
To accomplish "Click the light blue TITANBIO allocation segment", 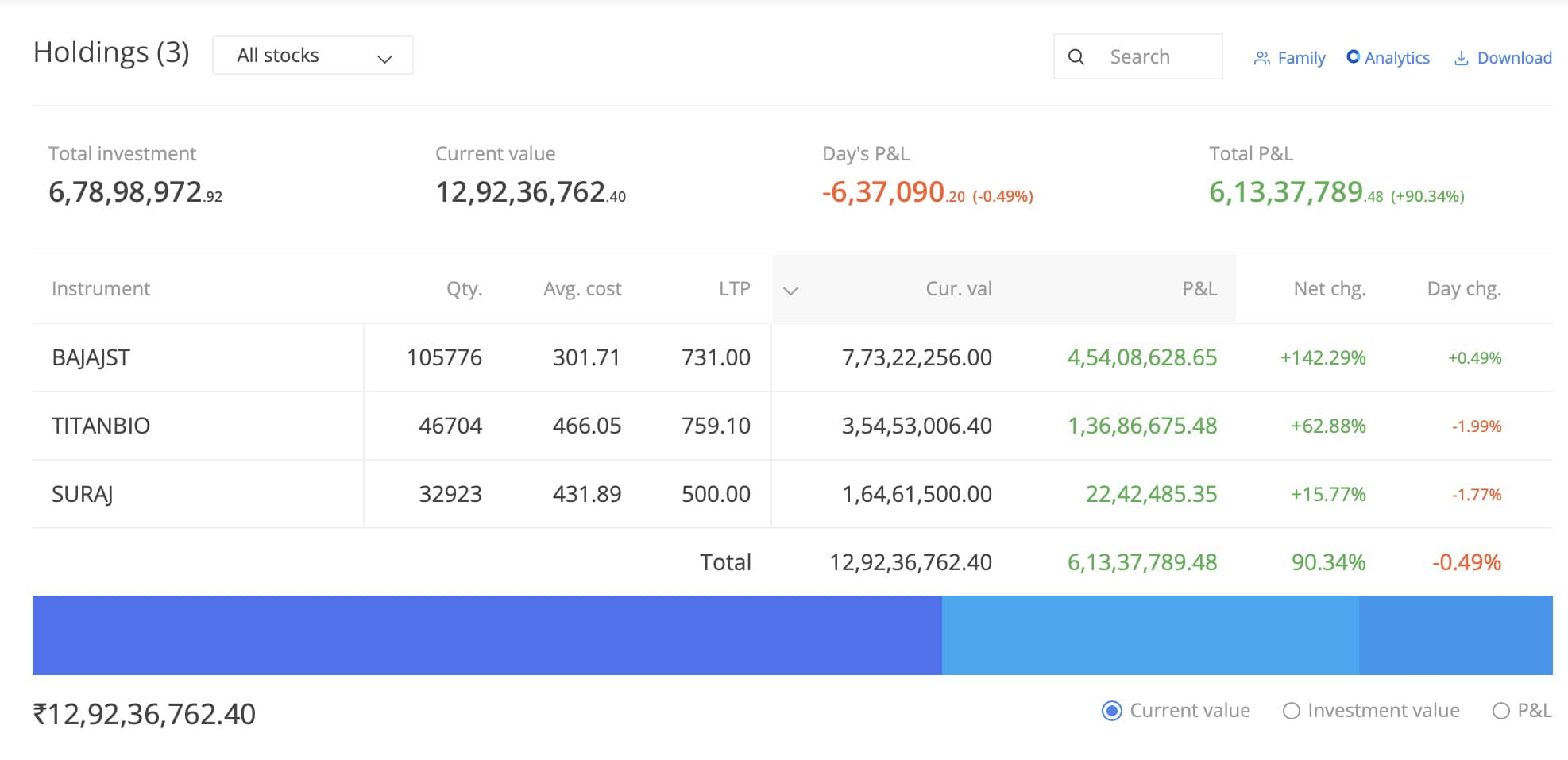I will point(1149,635).
